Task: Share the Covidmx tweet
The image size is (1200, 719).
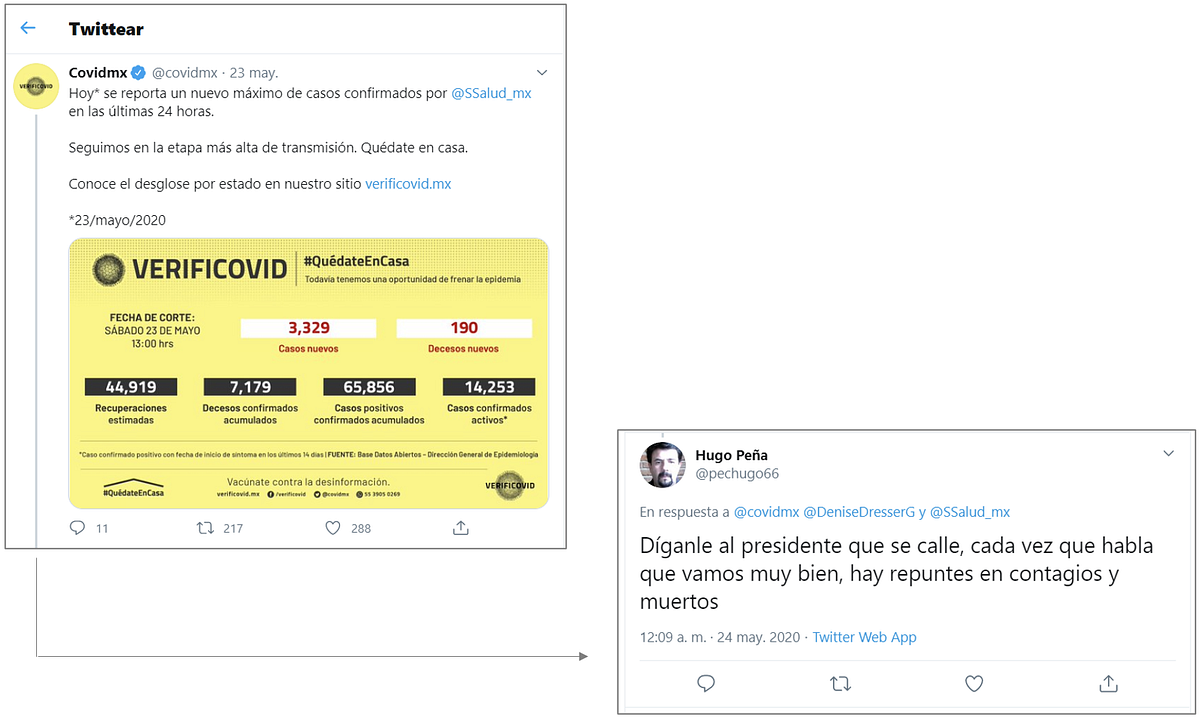Action: pos(461,527)
